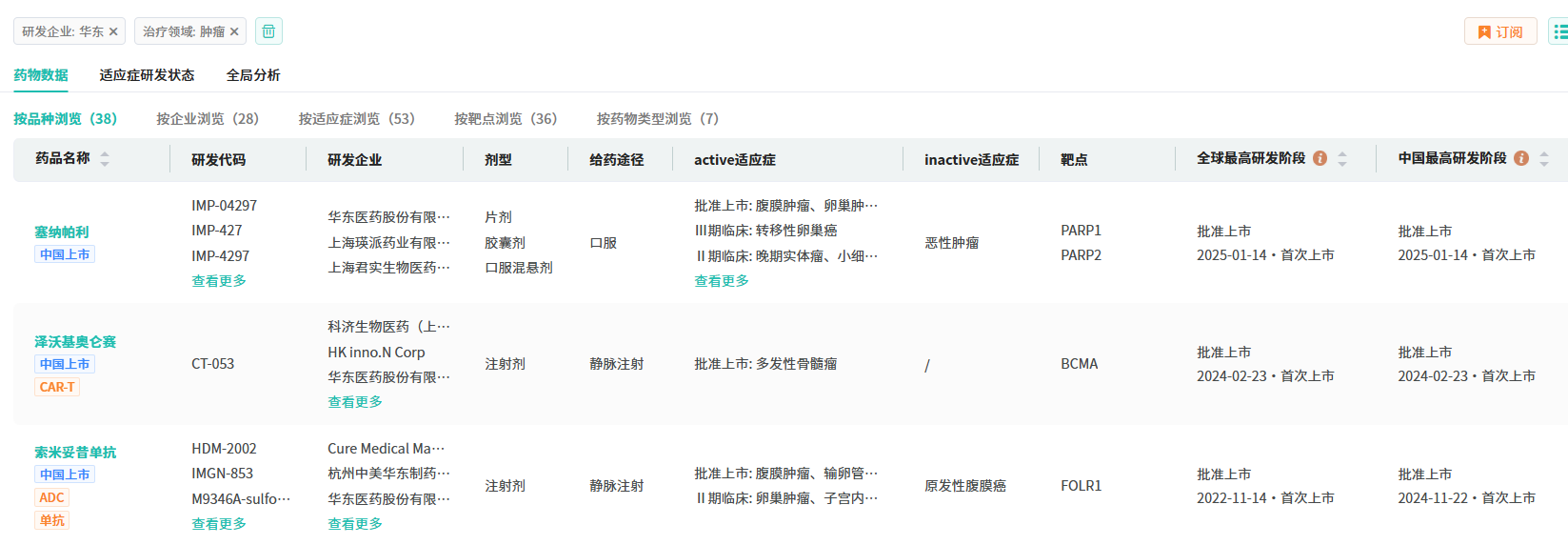Image resolution: width=1568 pixels, height=545 pixels.
Task: Sort by 中国最高研发阶段 column
Action: [x=1544, y=159]
